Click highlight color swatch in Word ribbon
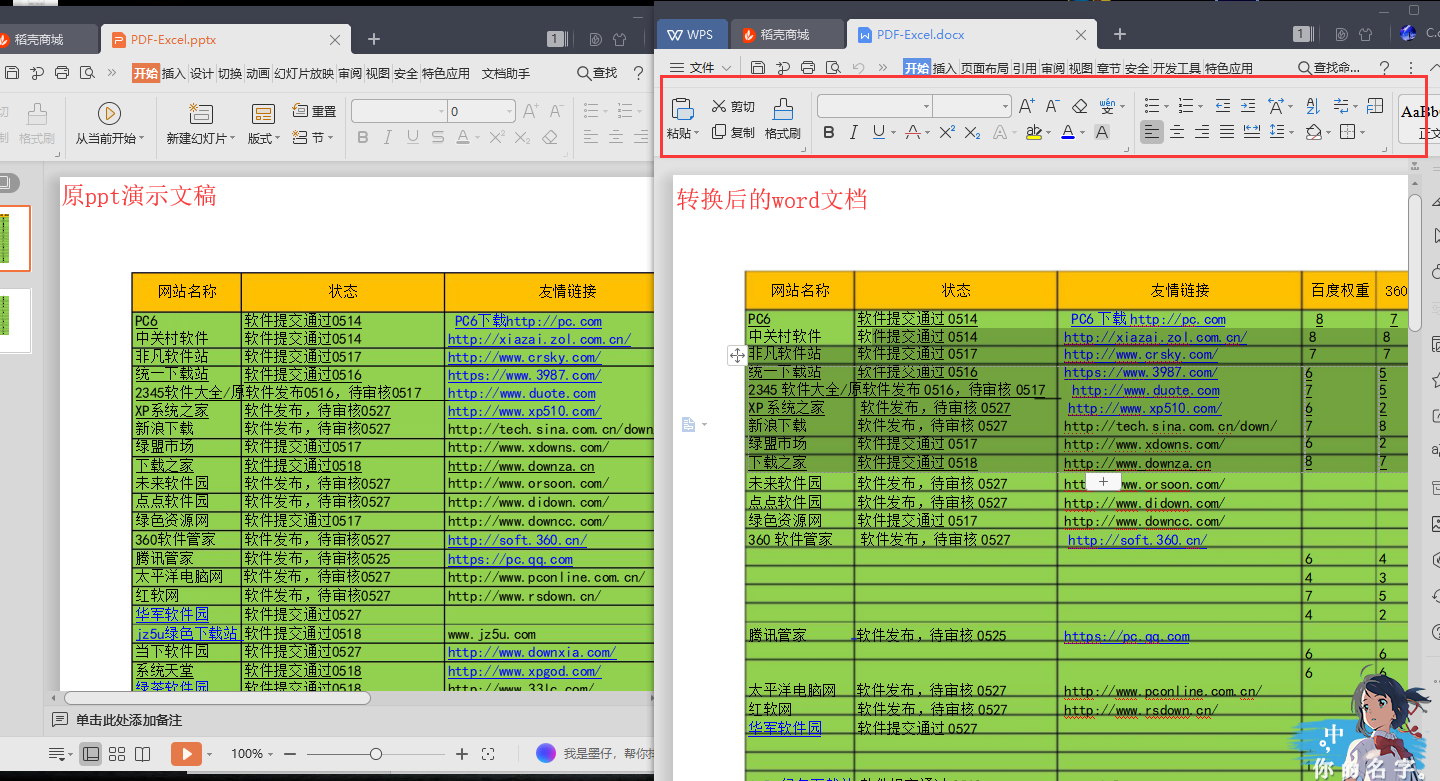1440x781 pixels. pyautogui.click(x=1034, y=132)
